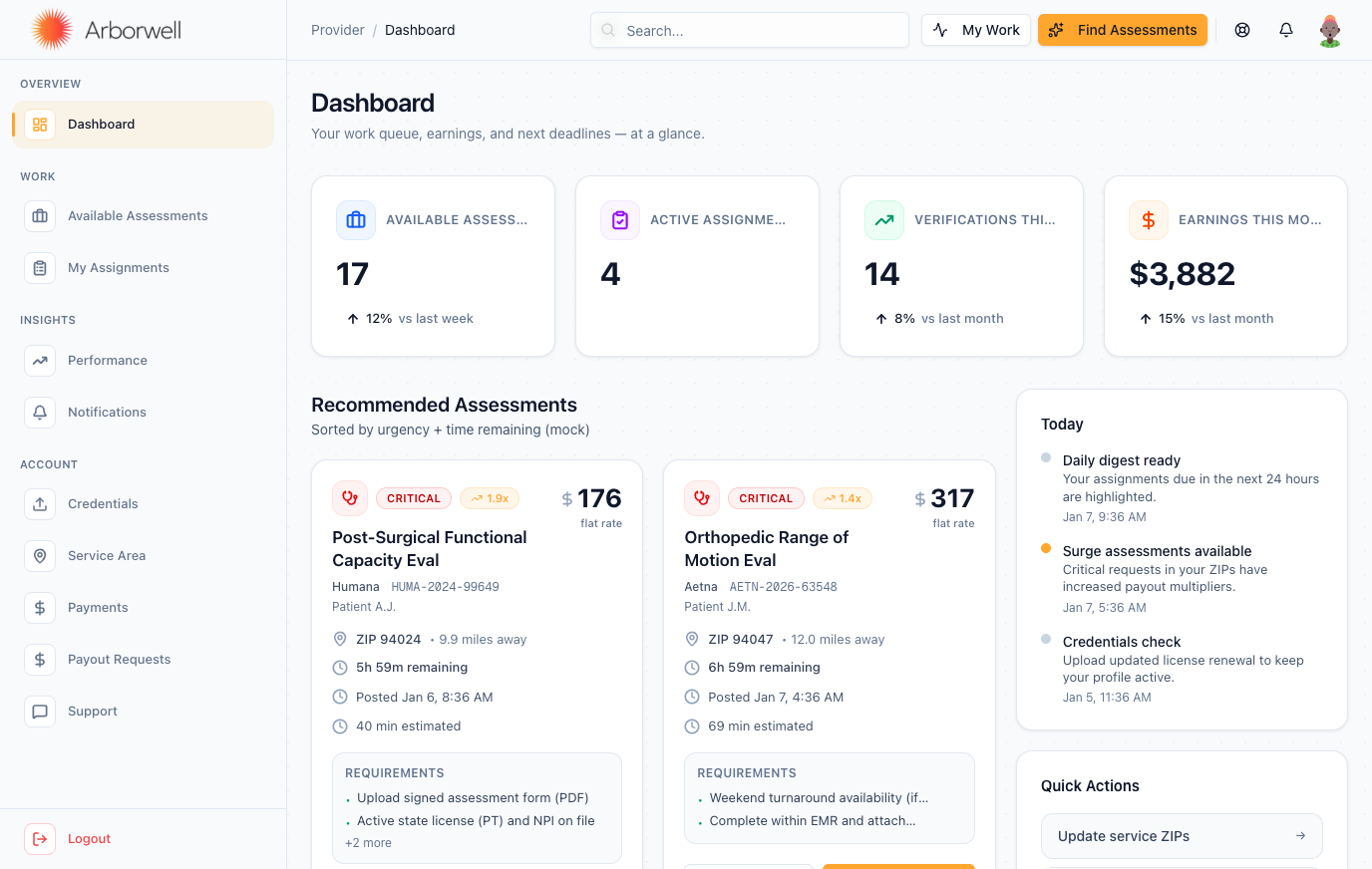This screenshot has width=1372, height=869.
Task: Open the Post-Surgical Functional Capacity Eval card
Action: [x=430, y=548]
